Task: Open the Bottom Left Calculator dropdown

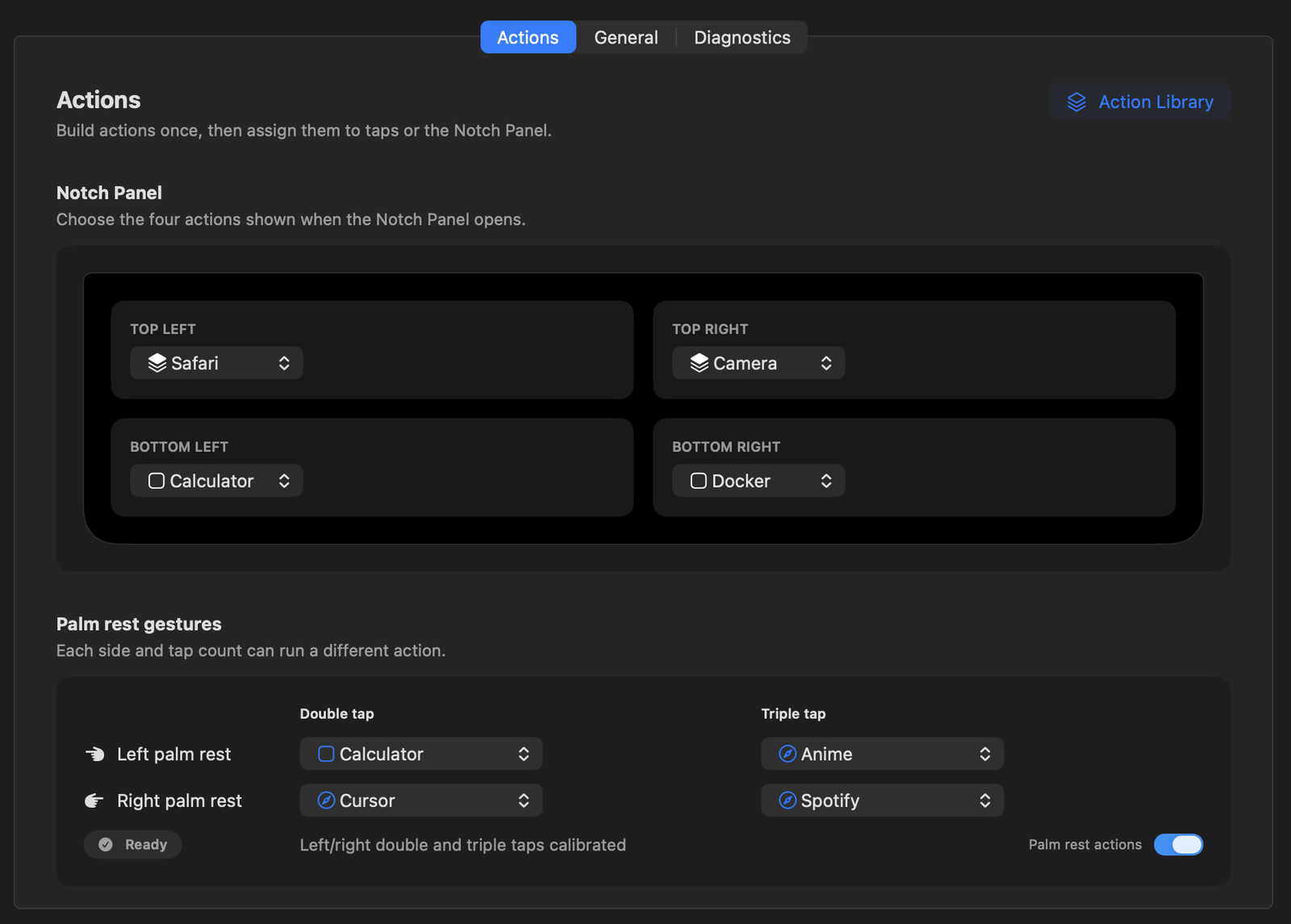Action: (x=216, y=481)
